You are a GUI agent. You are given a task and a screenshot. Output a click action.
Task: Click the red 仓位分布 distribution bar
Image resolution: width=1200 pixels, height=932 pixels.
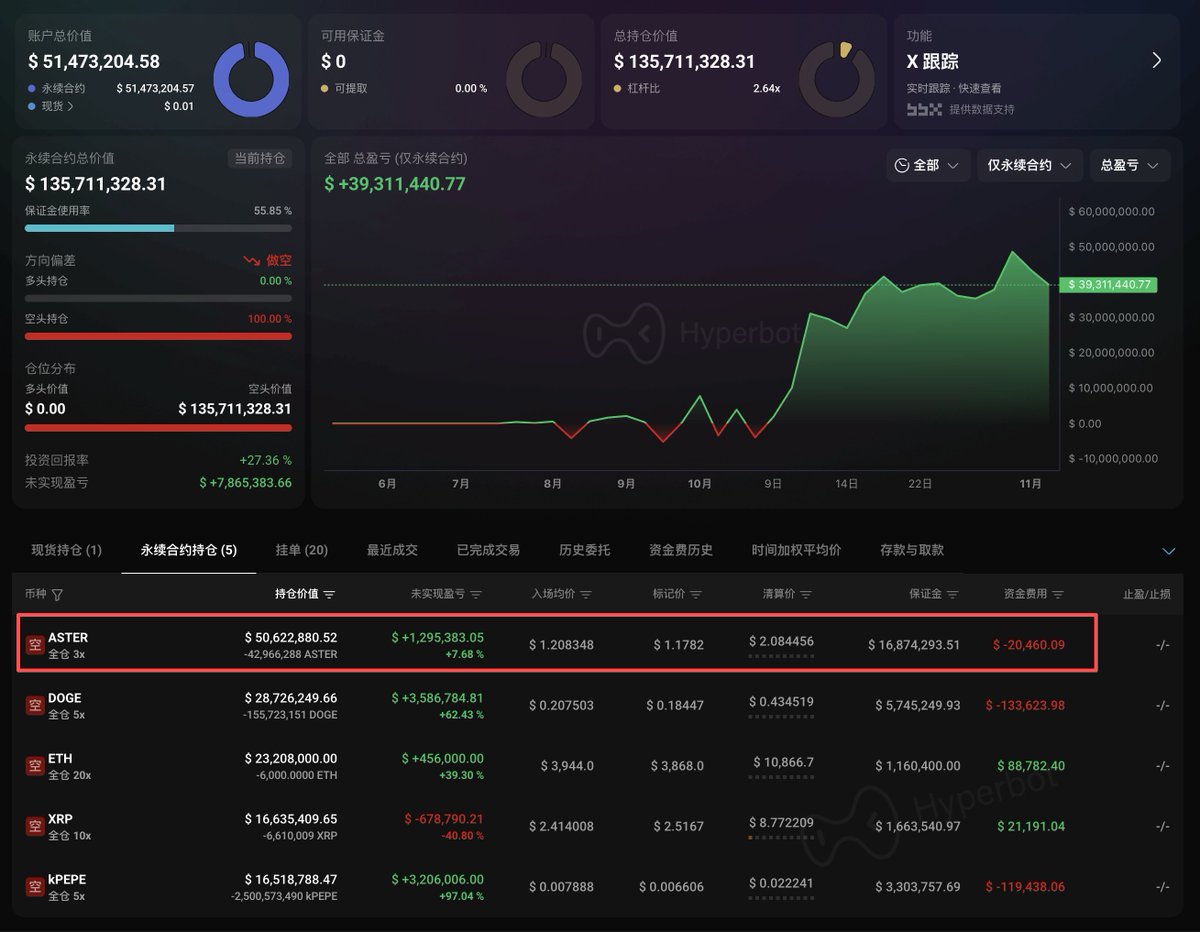[158, 428]
